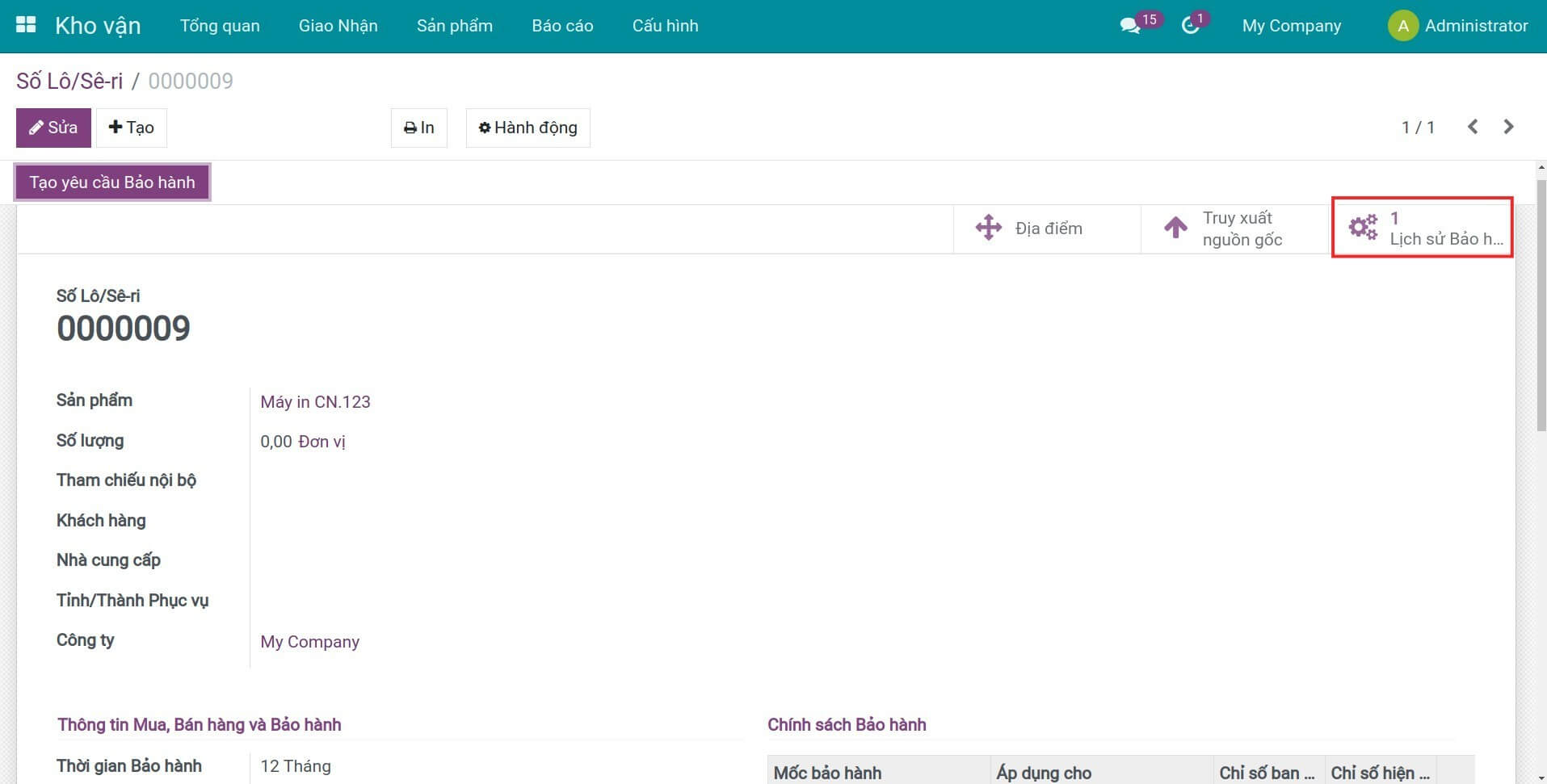Open the chat messages icon
The height and width of the screenshot is (784, 1547).
[x=1130, y=26]
